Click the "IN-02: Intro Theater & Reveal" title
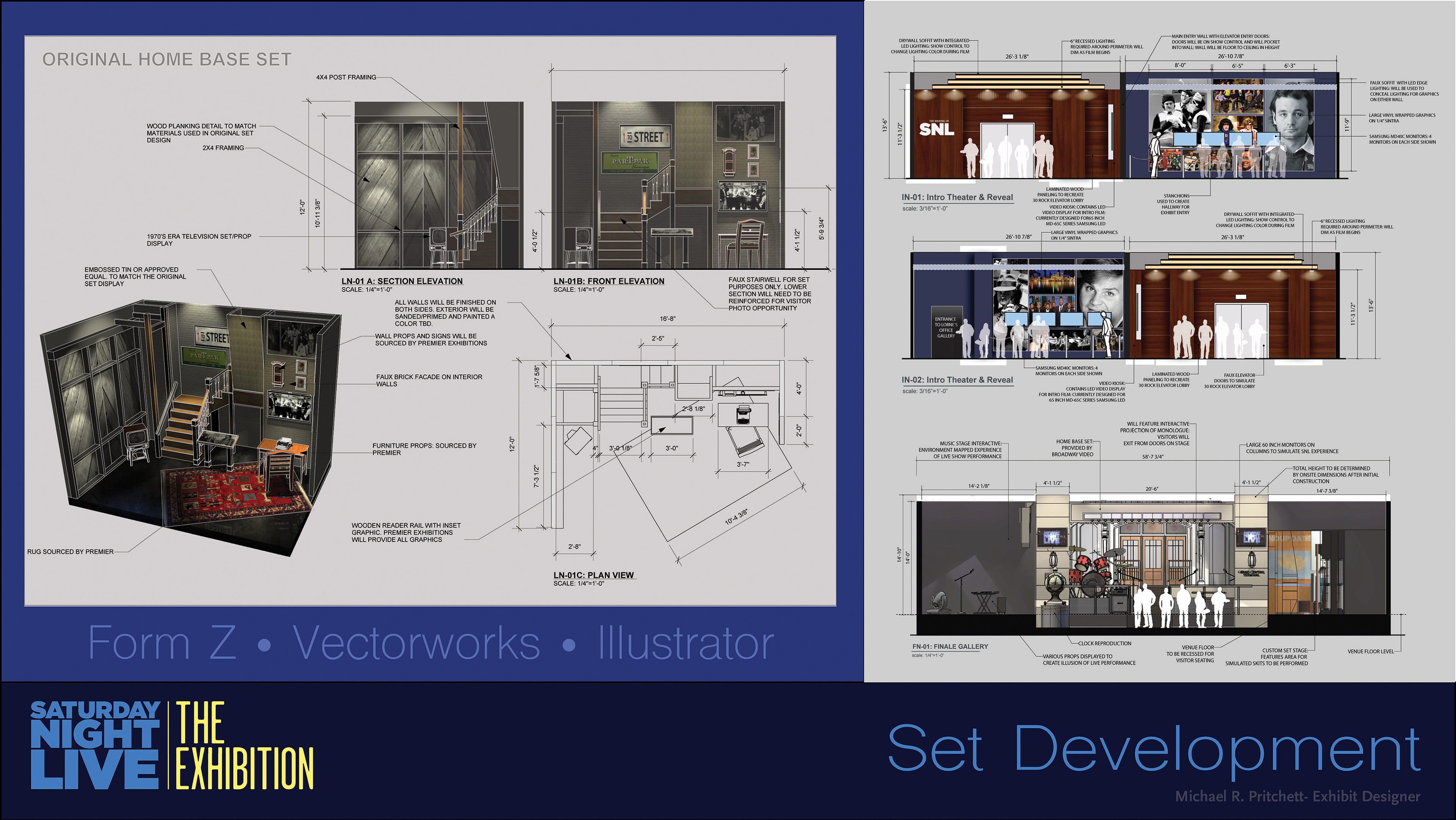Image resolution: width=1456 pixels, height=820 pixels. tap(957, 380)
